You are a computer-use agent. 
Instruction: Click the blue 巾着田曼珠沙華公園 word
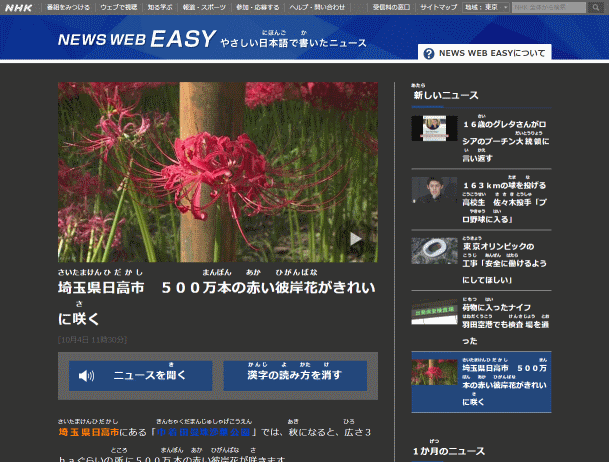pos(204,432)
